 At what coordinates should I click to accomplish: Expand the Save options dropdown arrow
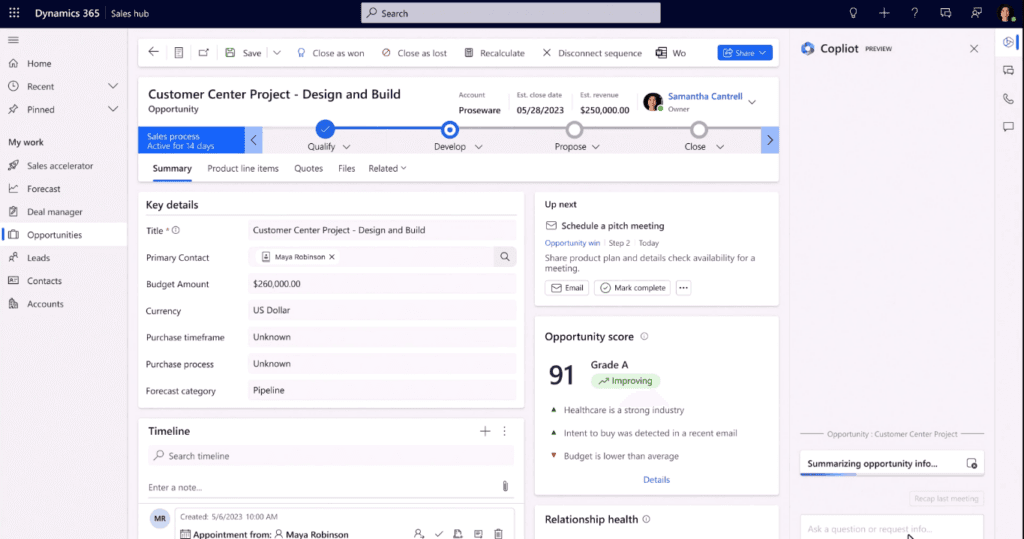277,53
